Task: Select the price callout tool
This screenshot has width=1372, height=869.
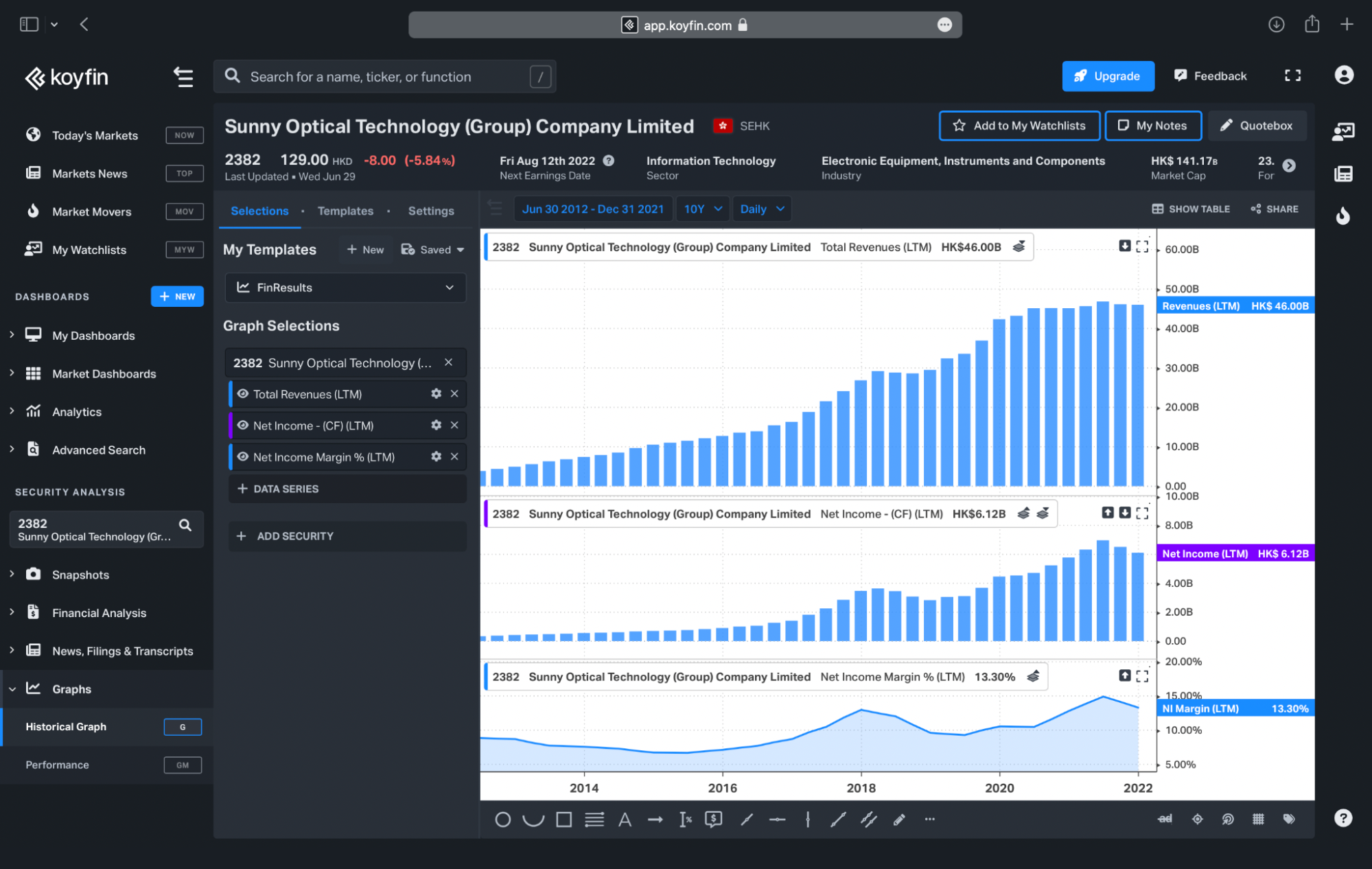Action: (714, 820)
